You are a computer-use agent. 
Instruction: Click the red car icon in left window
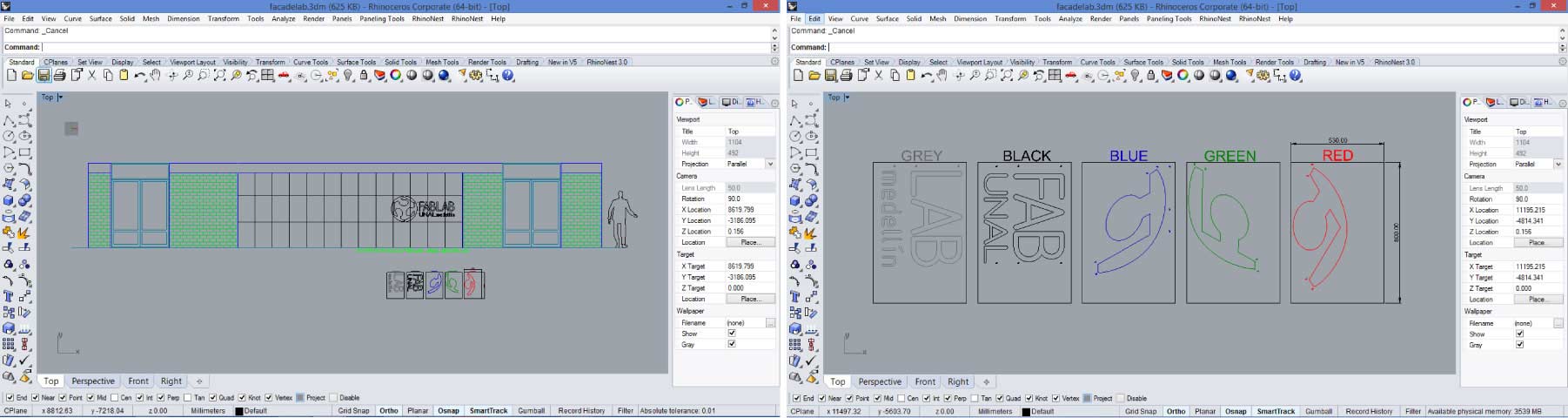pos(284,76)
